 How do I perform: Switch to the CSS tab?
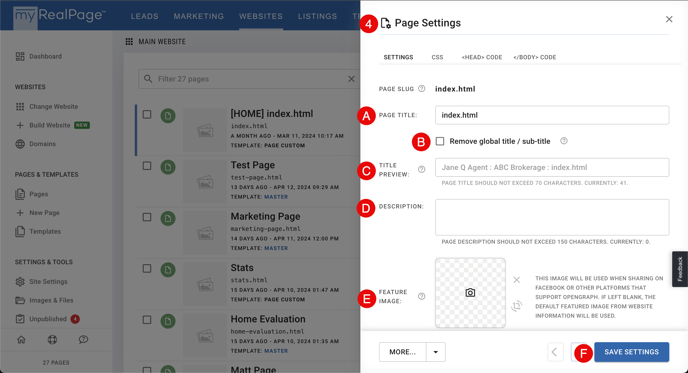coord(437,57)
